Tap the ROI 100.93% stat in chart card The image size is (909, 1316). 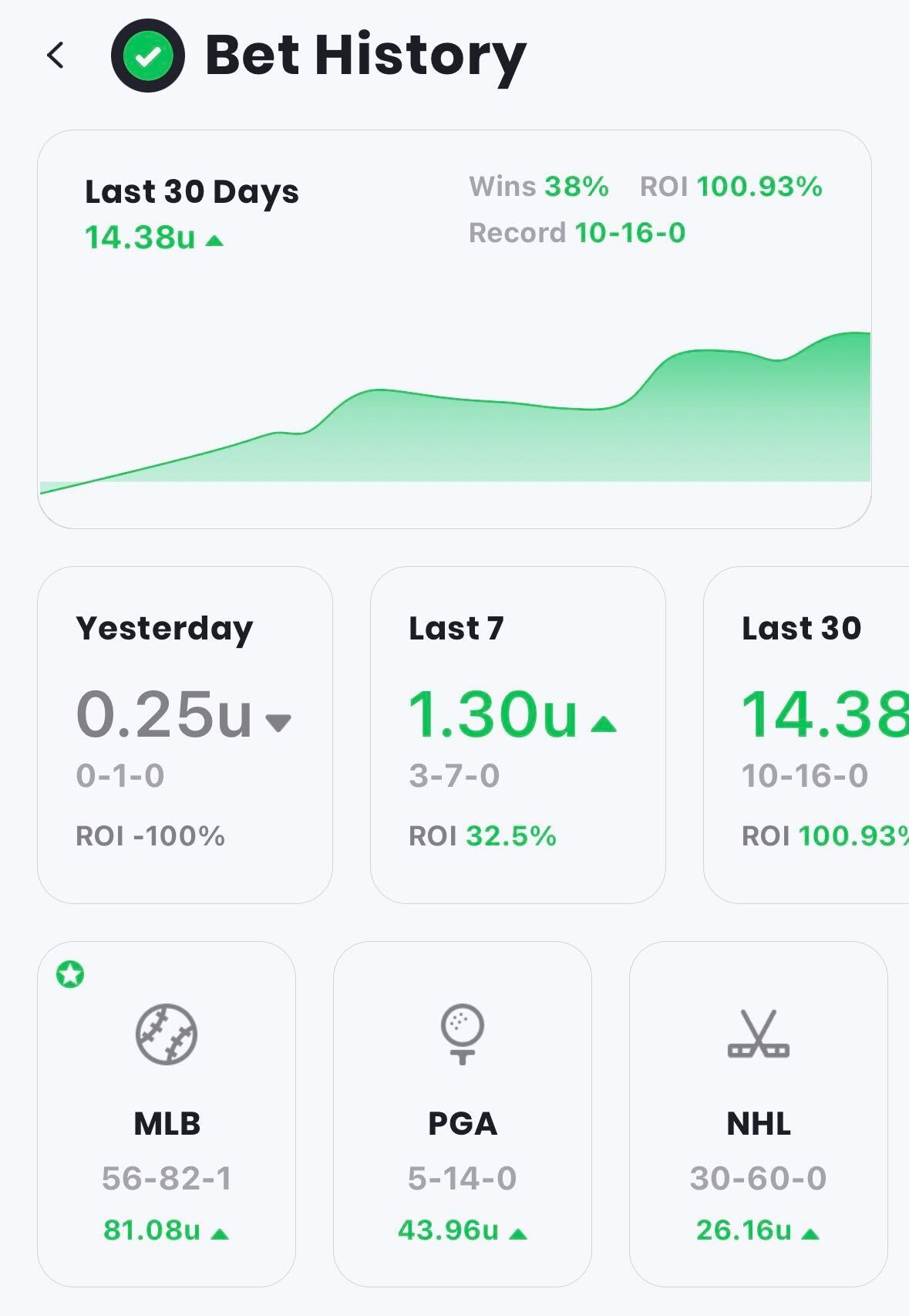[731, 187]
